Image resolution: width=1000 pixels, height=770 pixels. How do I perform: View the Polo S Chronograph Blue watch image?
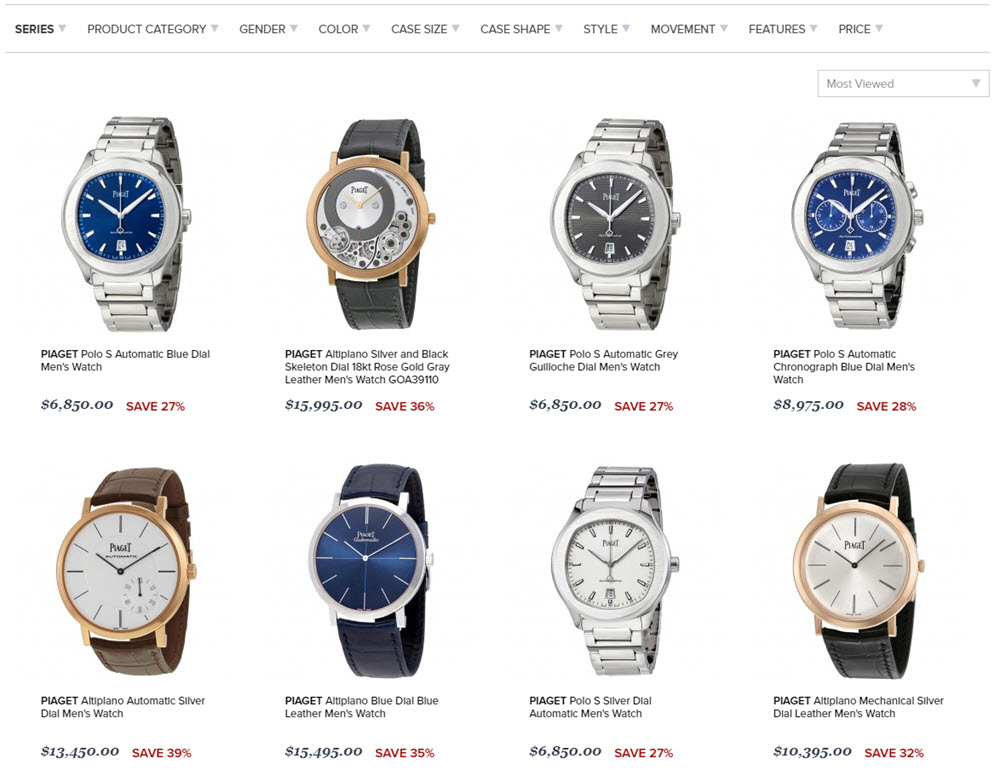coord(858,225)
